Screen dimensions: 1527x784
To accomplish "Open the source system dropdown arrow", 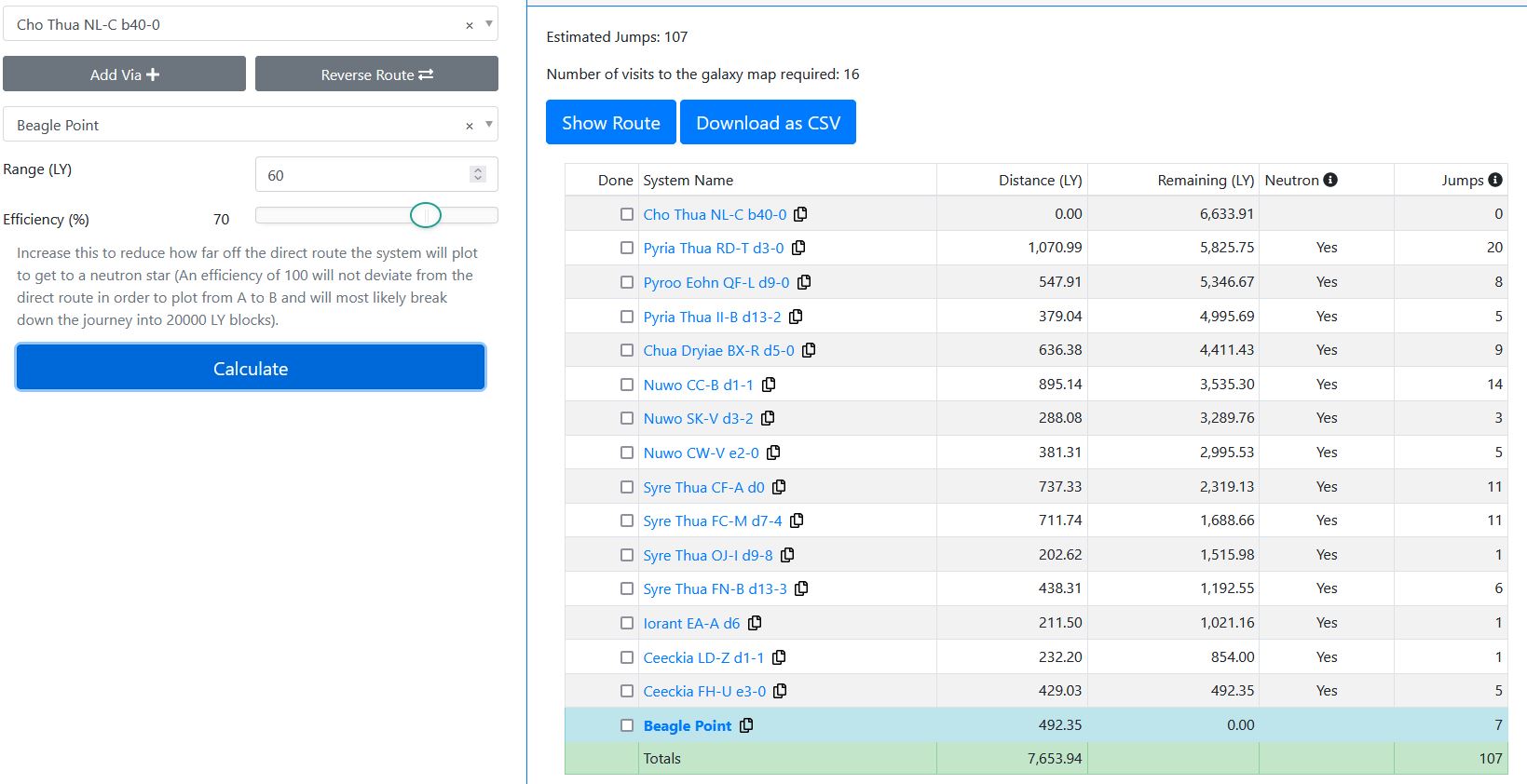I will [489, 24].
